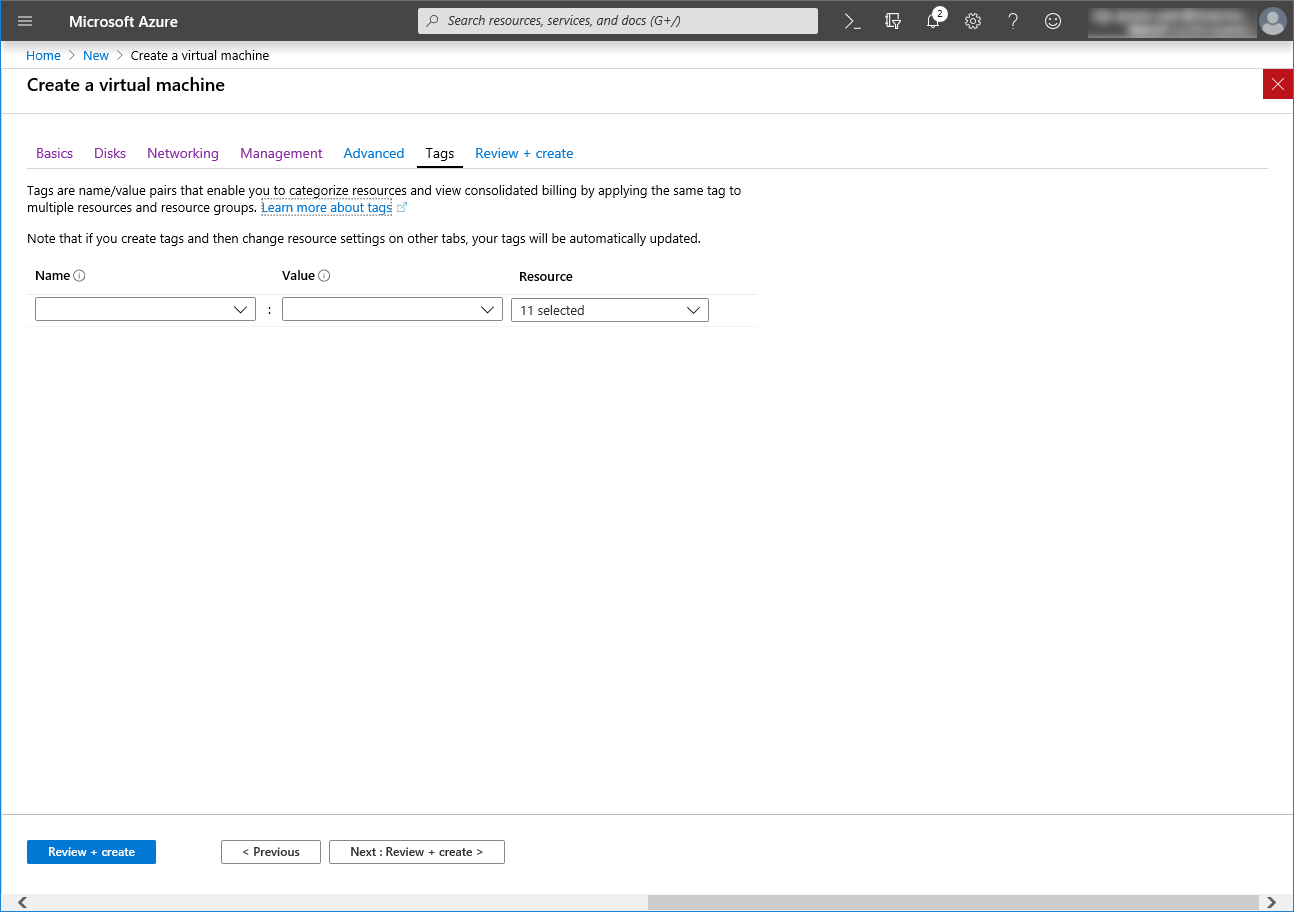The image size is (1294, 912).
Task: Click the Previous button
Action: click(x=270, y=852)
